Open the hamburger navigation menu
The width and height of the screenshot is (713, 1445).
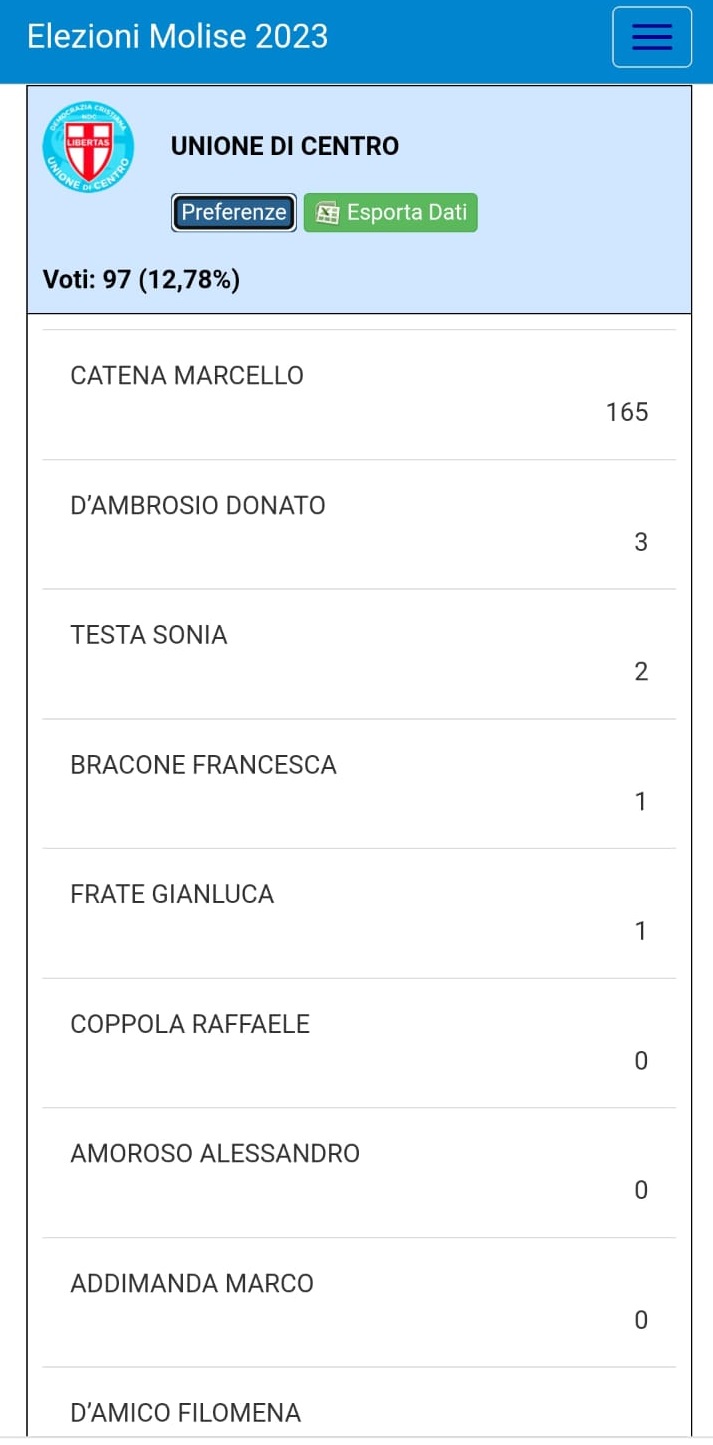tap(652, 37)
